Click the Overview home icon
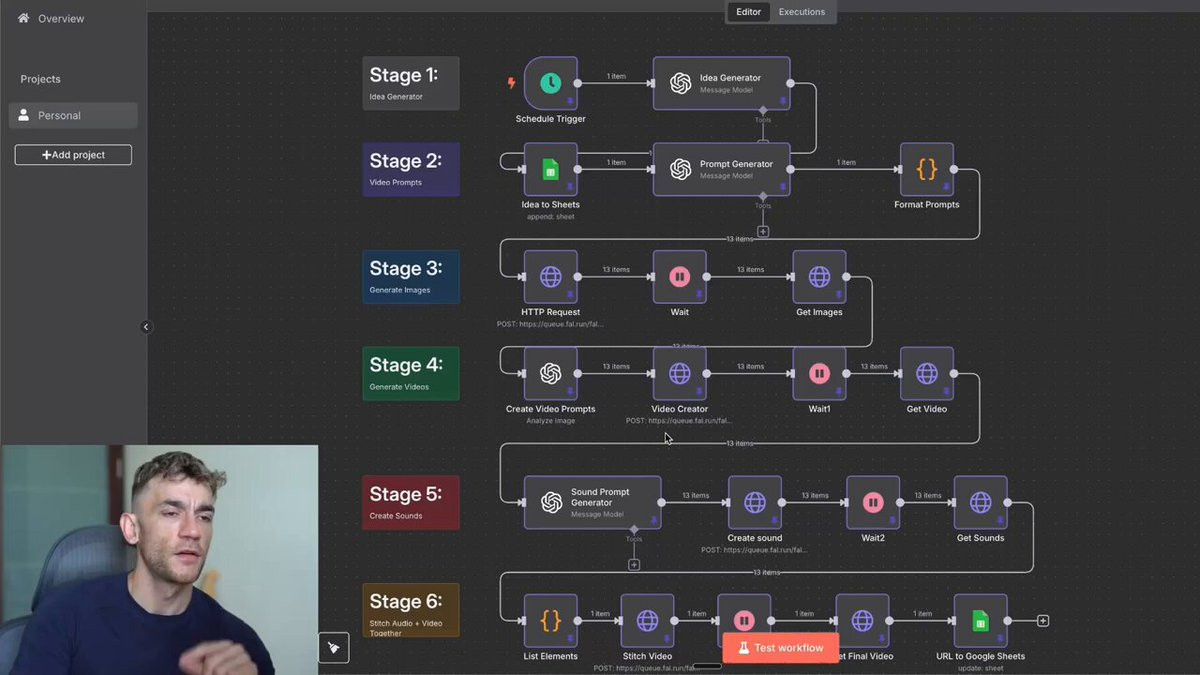Viewport: 1200px width, 675px height. point(23,18)
